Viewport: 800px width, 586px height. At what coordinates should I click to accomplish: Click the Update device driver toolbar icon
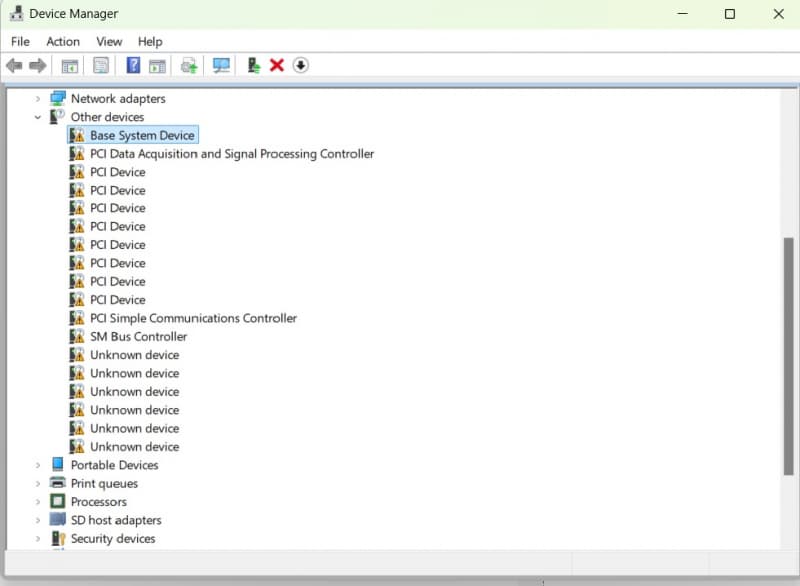pos(254,66)
